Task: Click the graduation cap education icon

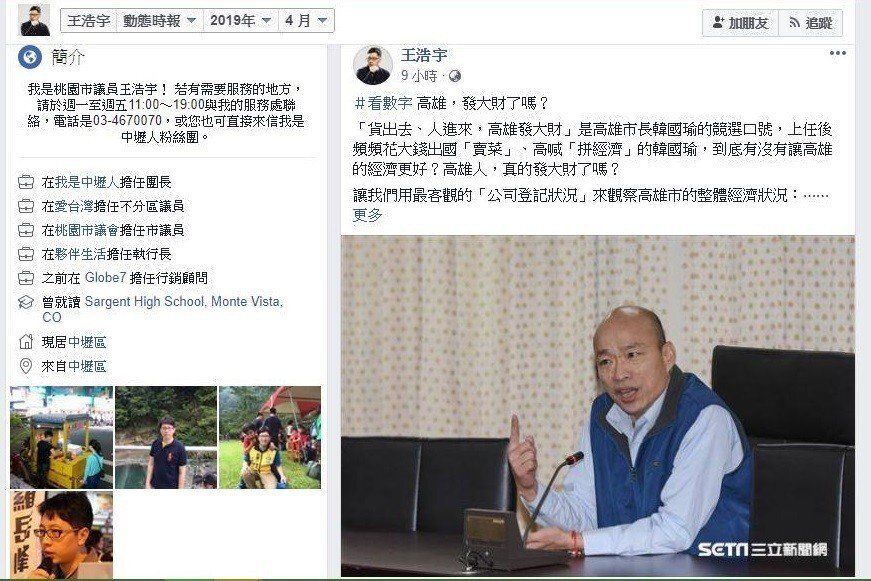Action: pos(26,302)
